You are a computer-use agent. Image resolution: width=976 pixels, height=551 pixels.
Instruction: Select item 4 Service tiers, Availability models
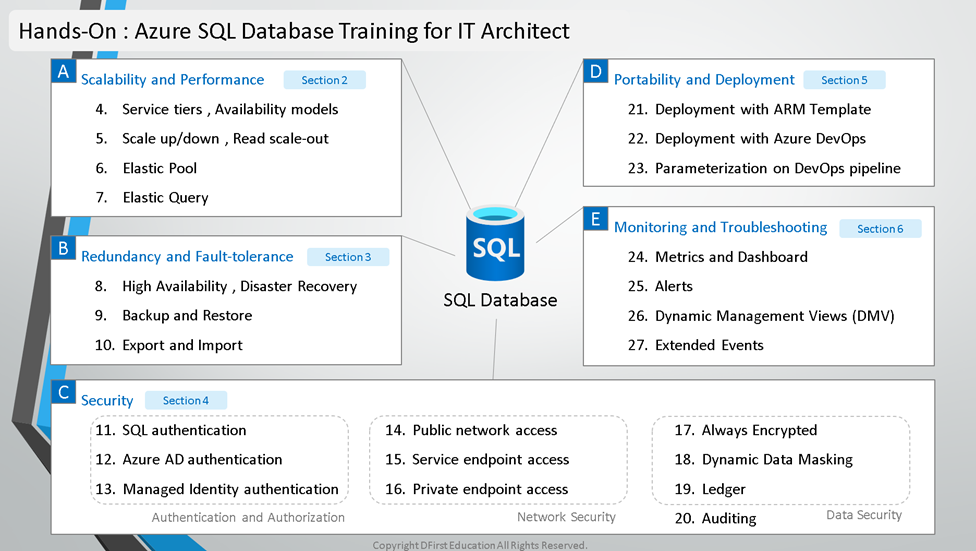coord(217,110)
